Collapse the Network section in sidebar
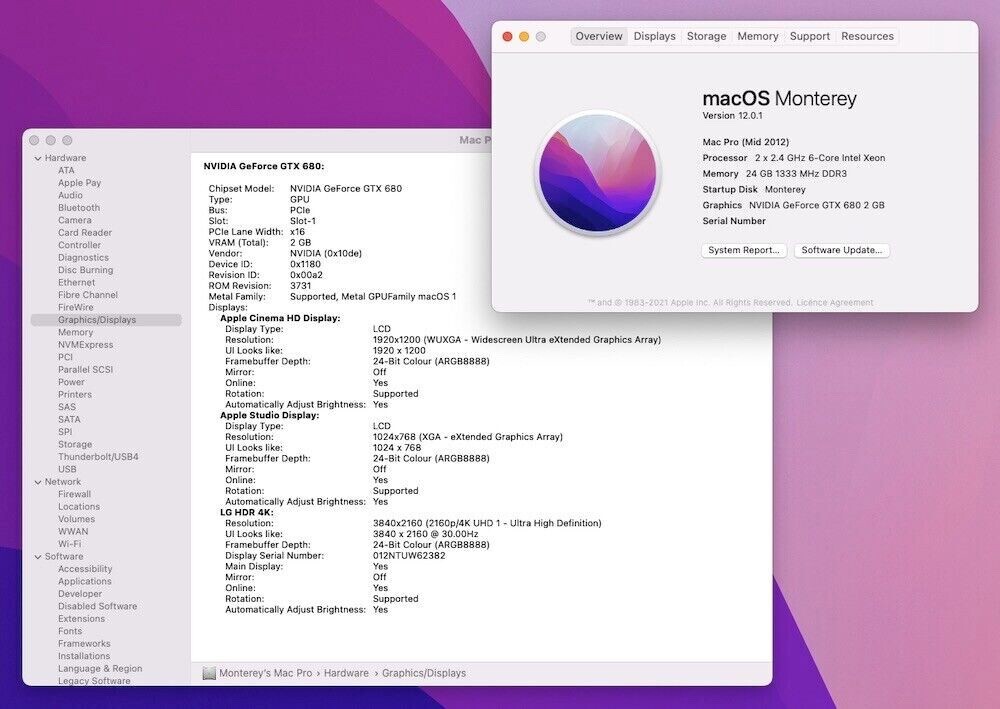This screenshot has height=709, width=1000. 38,482
